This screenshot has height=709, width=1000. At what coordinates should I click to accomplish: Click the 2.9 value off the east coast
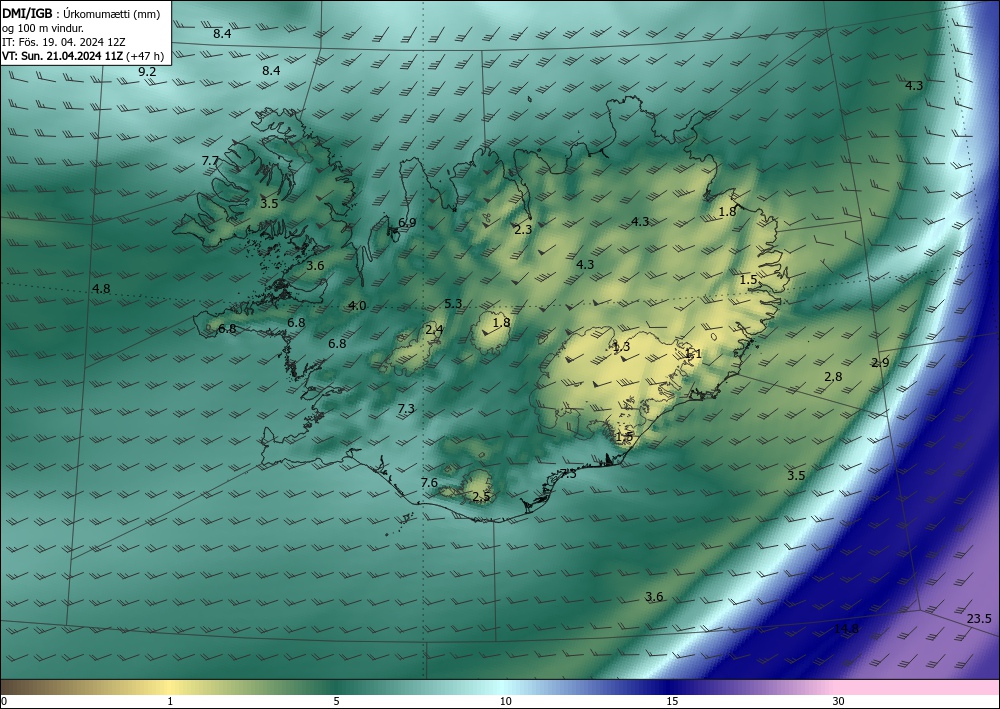[880, 363]
